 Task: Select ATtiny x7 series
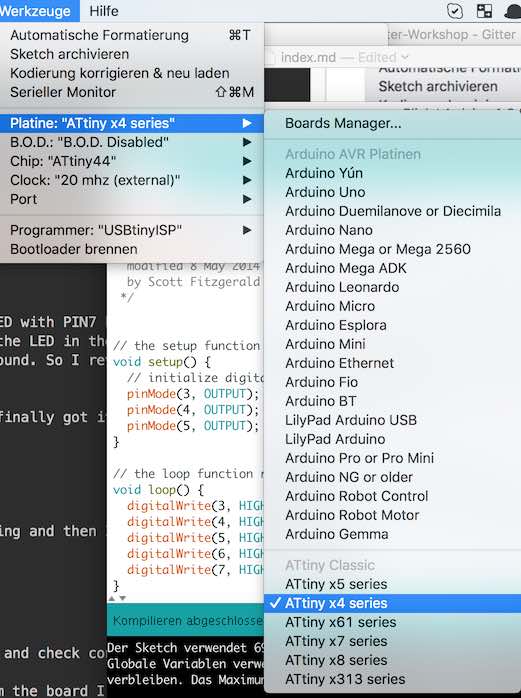[x=392, y=641]
